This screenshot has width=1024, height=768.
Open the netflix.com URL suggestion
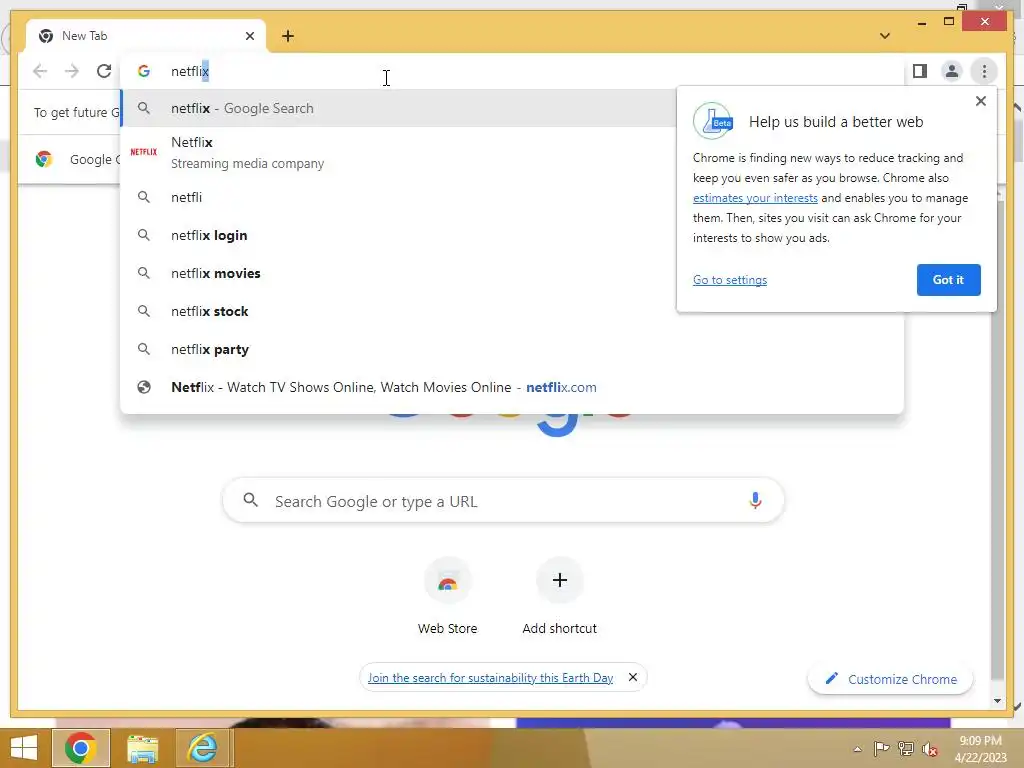(513, 387)
